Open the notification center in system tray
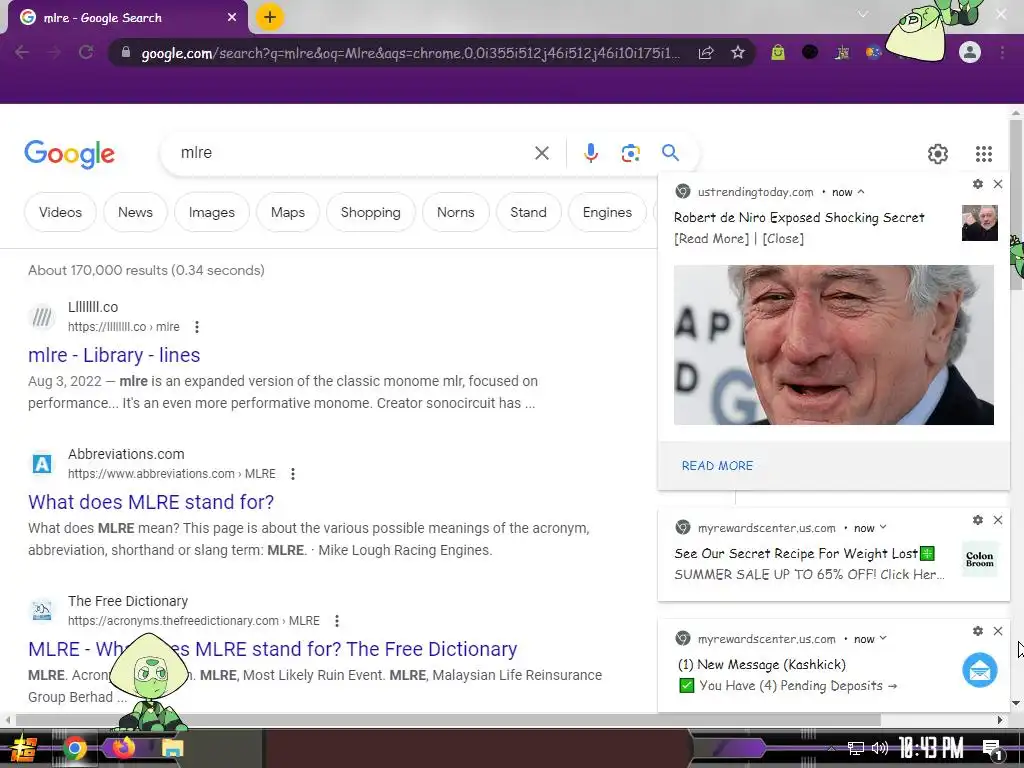 (993, 749)
